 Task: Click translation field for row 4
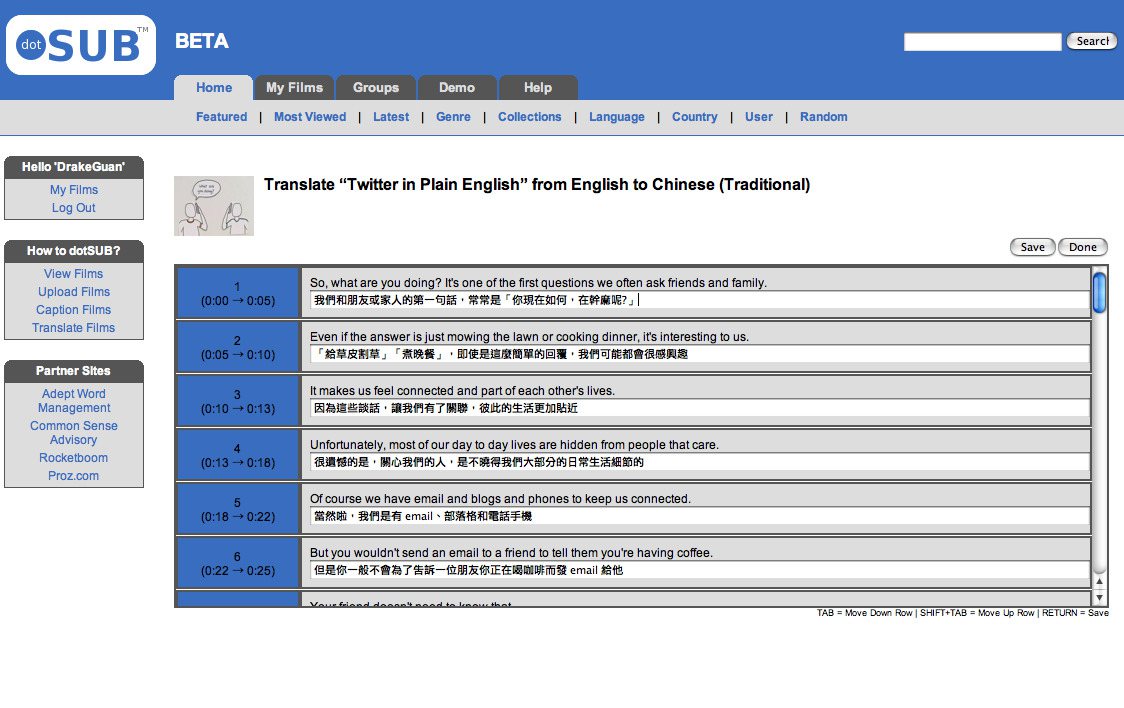(x=700, y=462)
